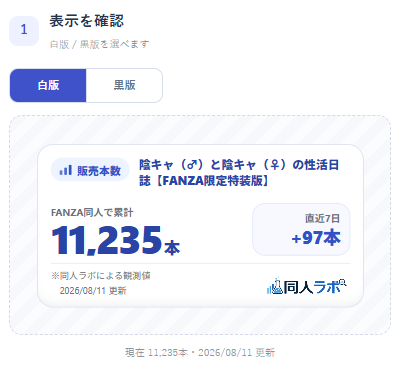Click the 白版 / 黒版を選べます subtitle

(x=99, y=44)
